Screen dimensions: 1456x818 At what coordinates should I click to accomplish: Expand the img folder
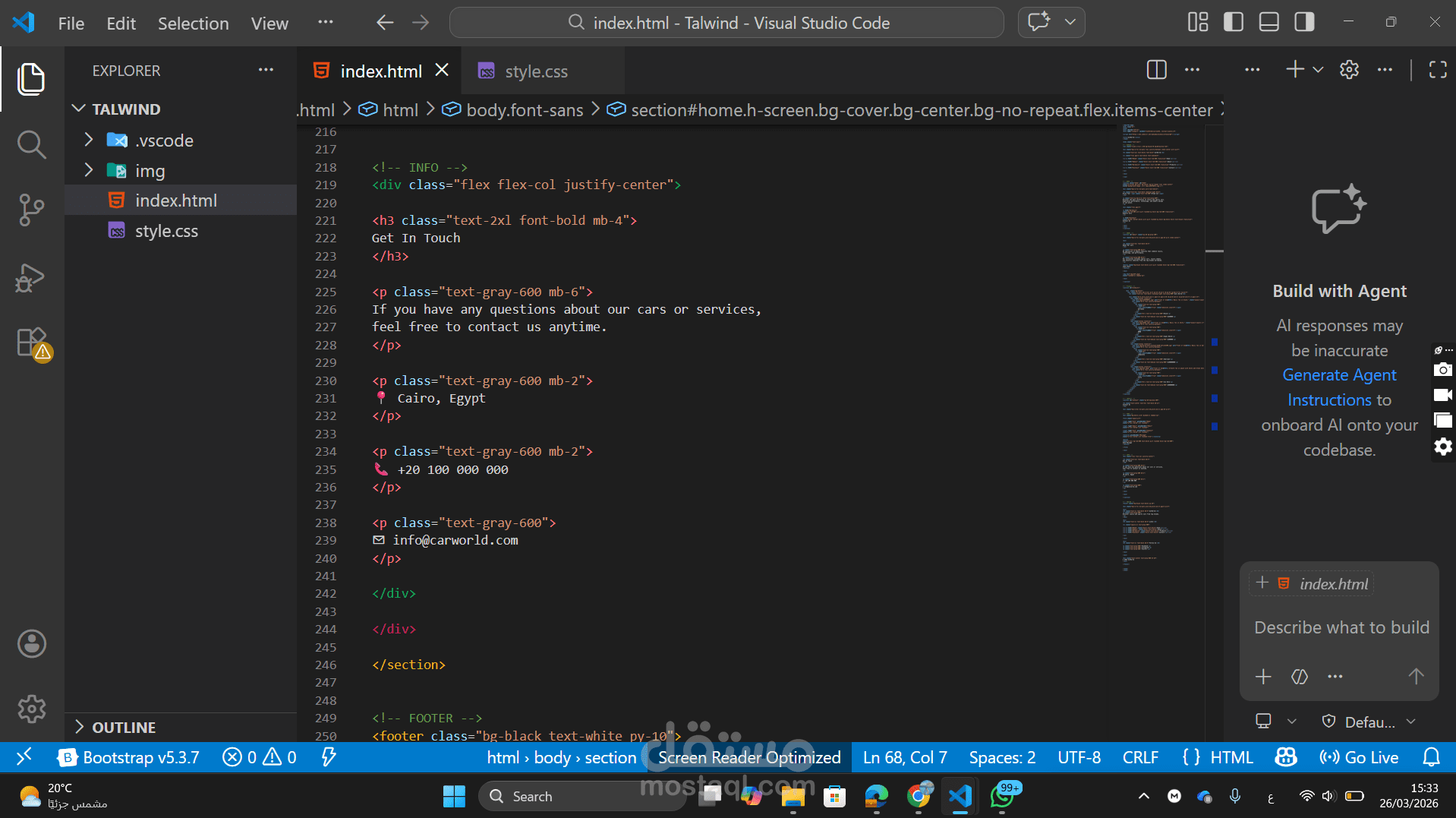tap(150, 171)
